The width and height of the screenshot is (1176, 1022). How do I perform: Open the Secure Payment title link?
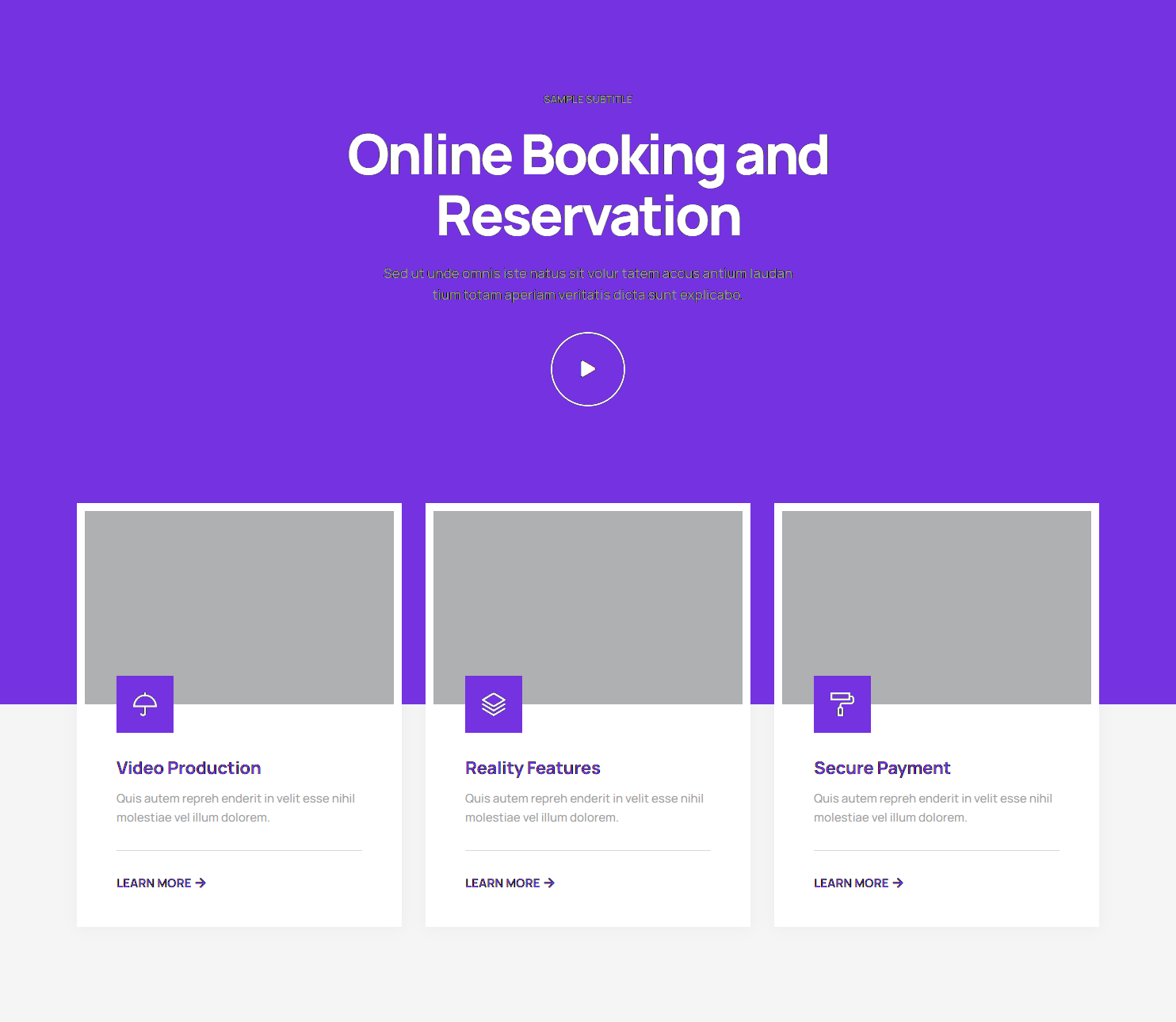coord(882,768)
